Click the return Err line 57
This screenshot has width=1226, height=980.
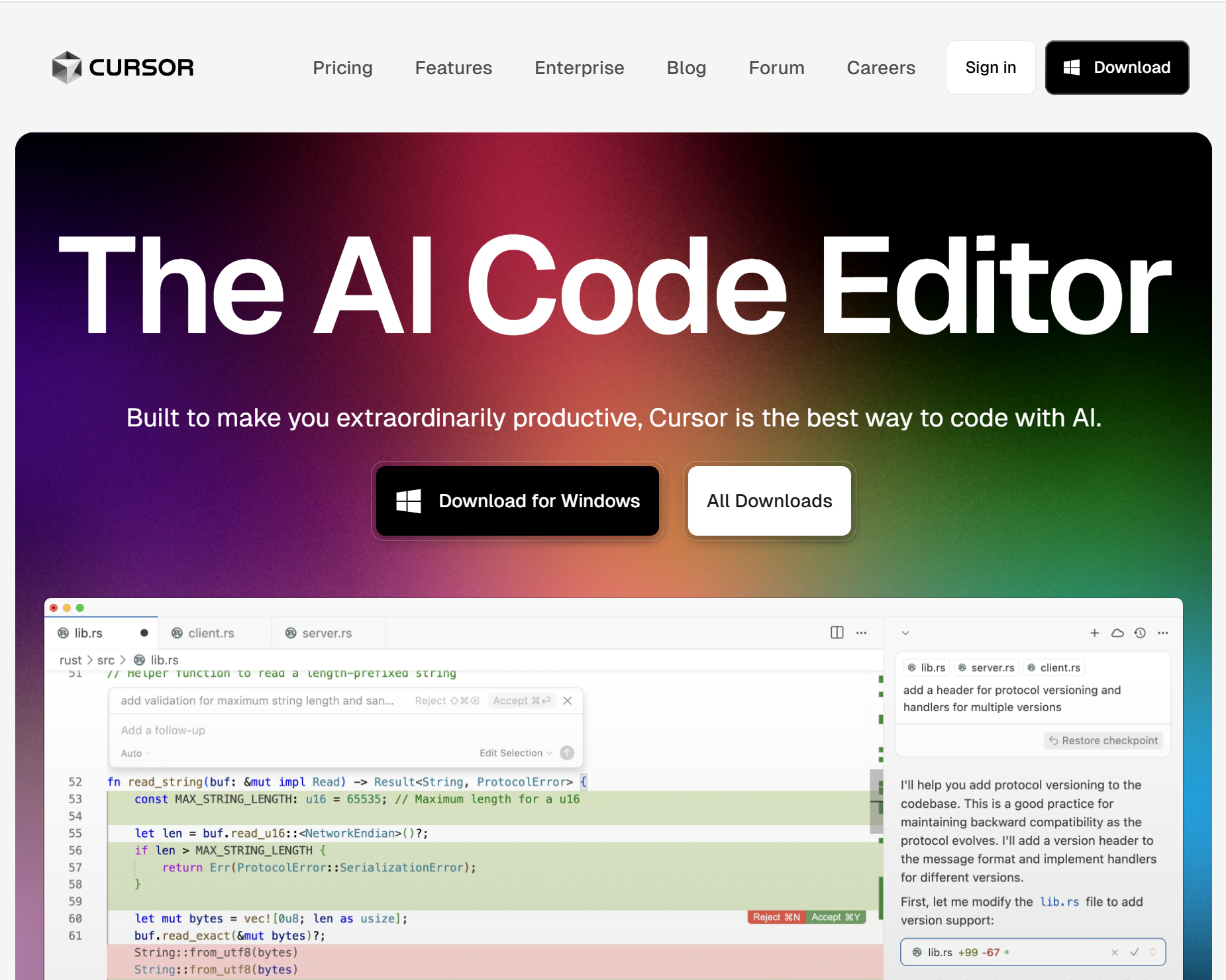coord(319,867)
